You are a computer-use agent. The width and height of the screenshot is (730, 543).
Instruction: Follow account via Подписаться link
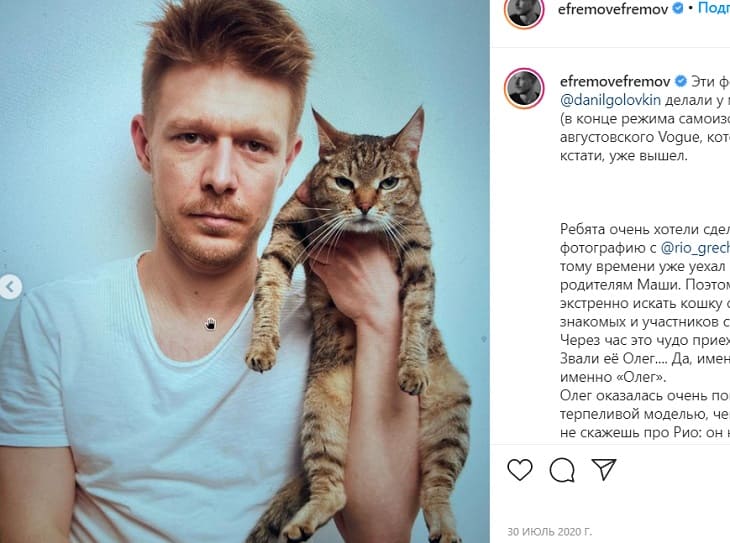(714, 8)
